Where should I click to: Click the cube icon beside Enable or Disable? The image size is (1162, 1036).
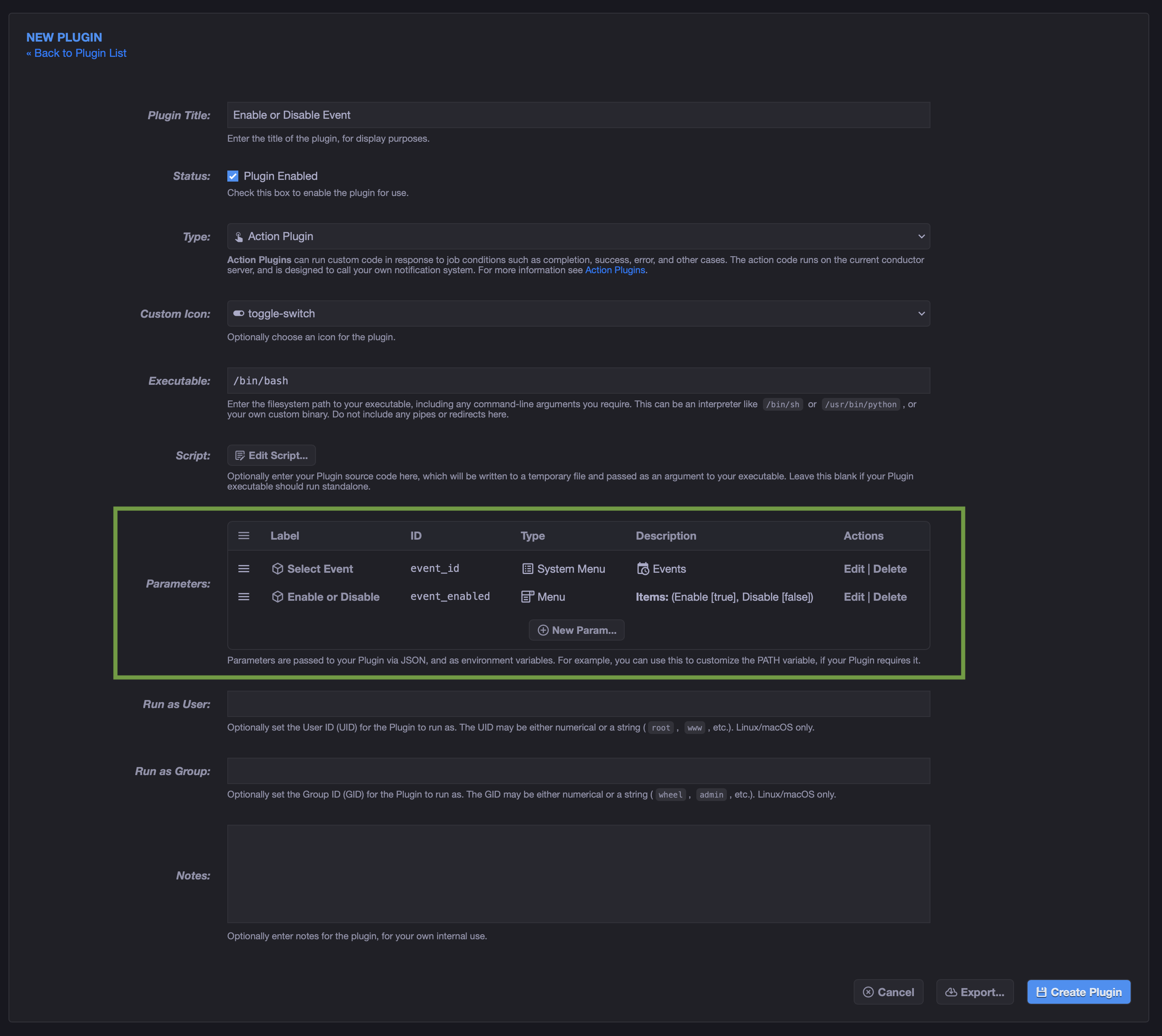pyautogui.click(x=278, y=596)
